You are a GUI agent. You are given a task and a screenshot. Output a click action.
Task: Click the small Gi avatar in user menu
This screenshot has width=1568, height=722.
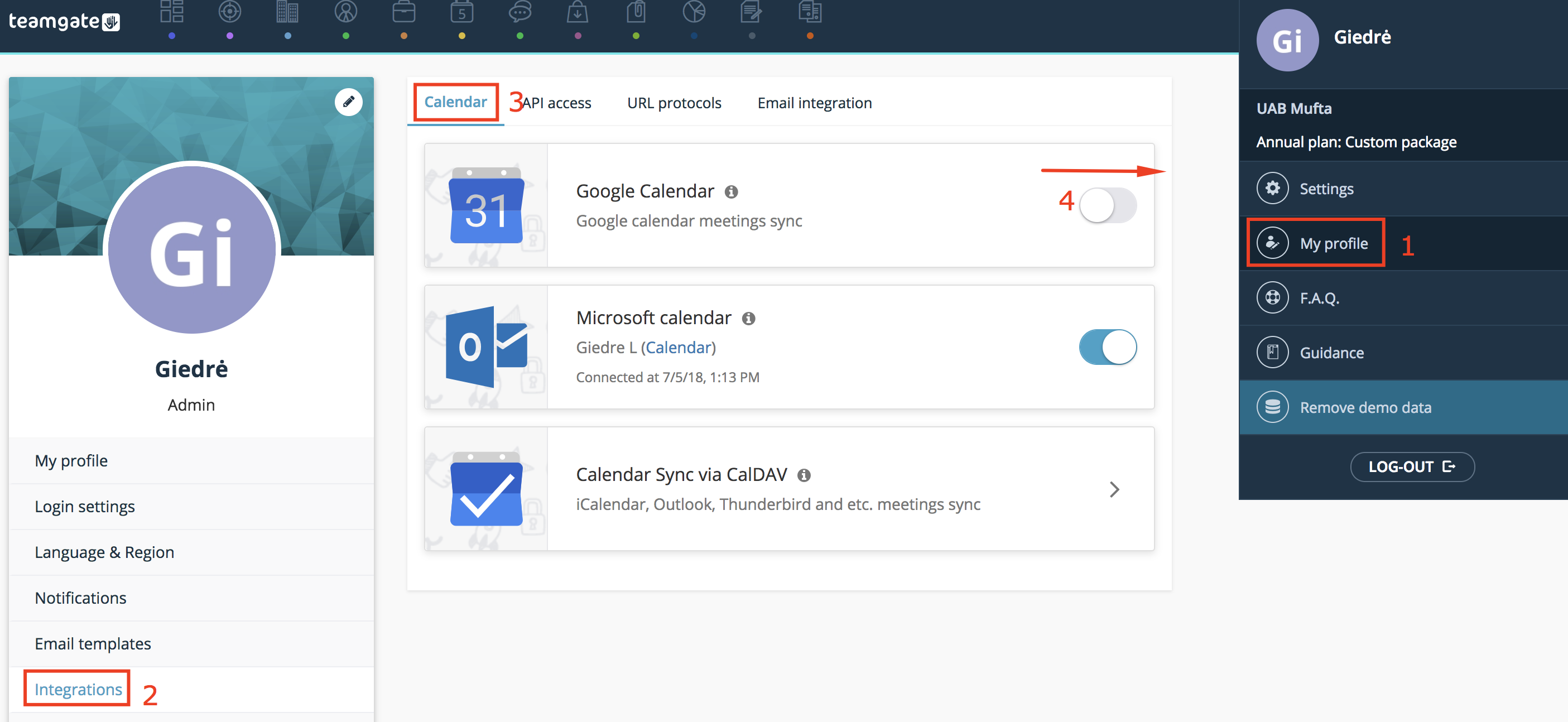[1287, 40]
